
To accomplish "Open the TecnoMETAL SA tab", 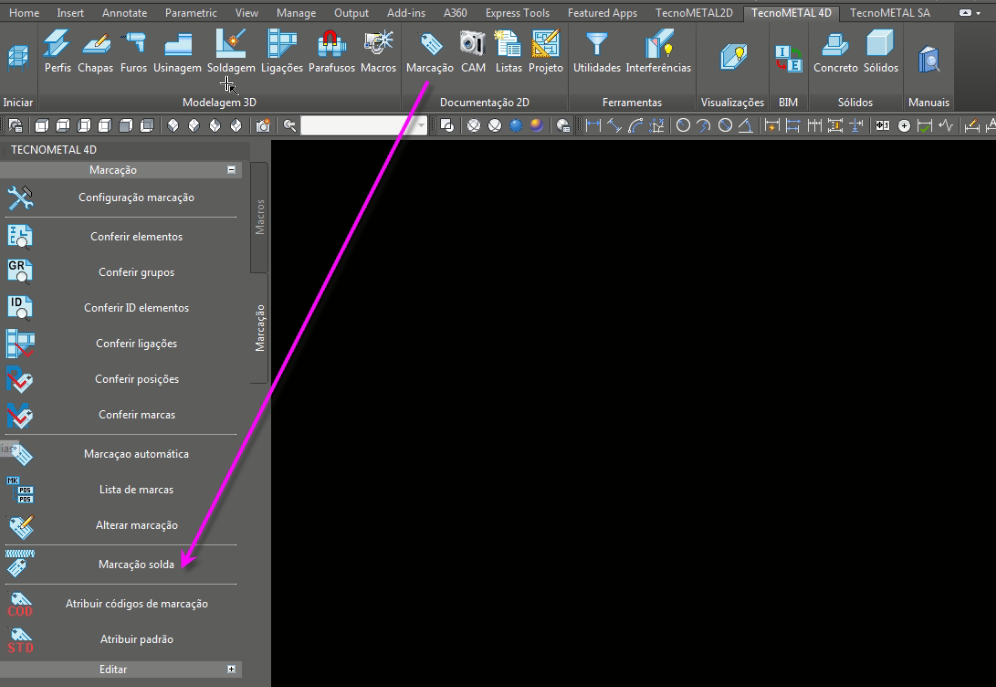I will click(x=889, y=13).
